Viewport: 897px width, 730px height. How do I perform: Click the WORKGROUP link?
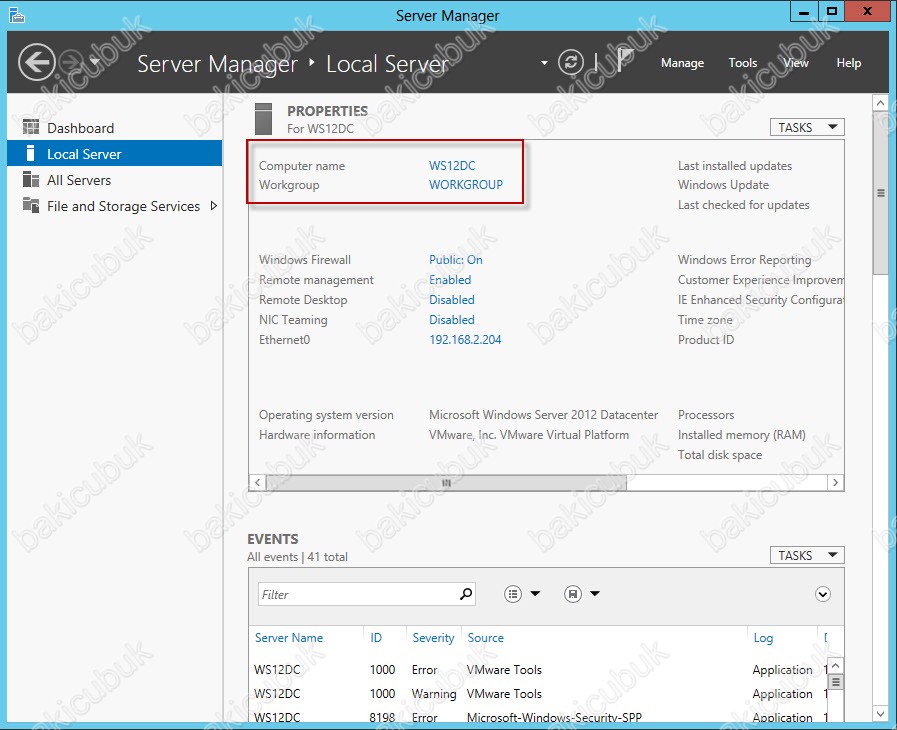click(x=466, y=185)
